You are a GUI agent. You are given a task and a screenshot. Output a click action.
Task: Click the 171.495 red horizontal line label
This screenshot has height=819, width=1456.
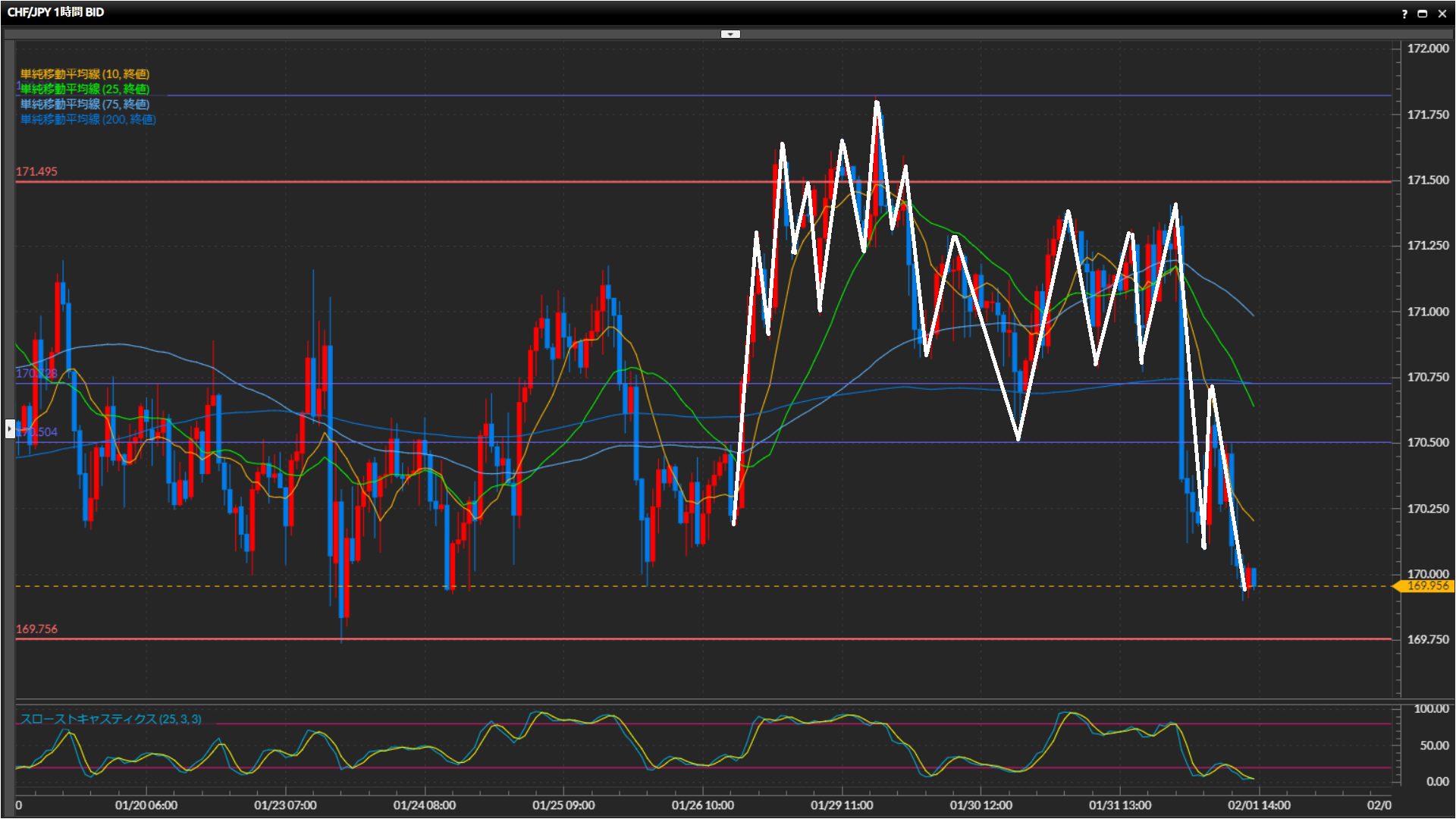36,171
